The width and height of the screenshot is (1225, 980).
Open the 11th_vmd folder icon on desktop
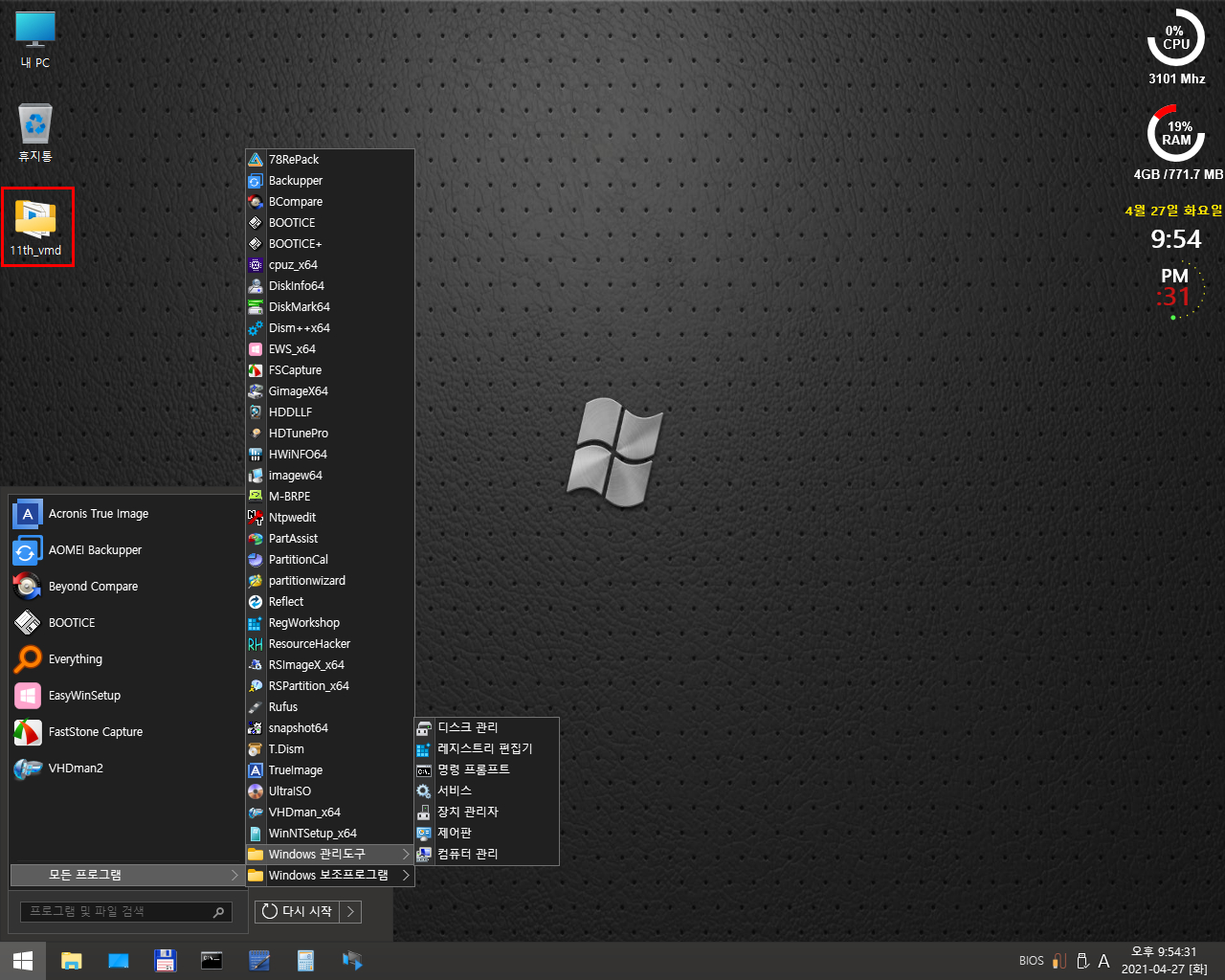[36, 228]
